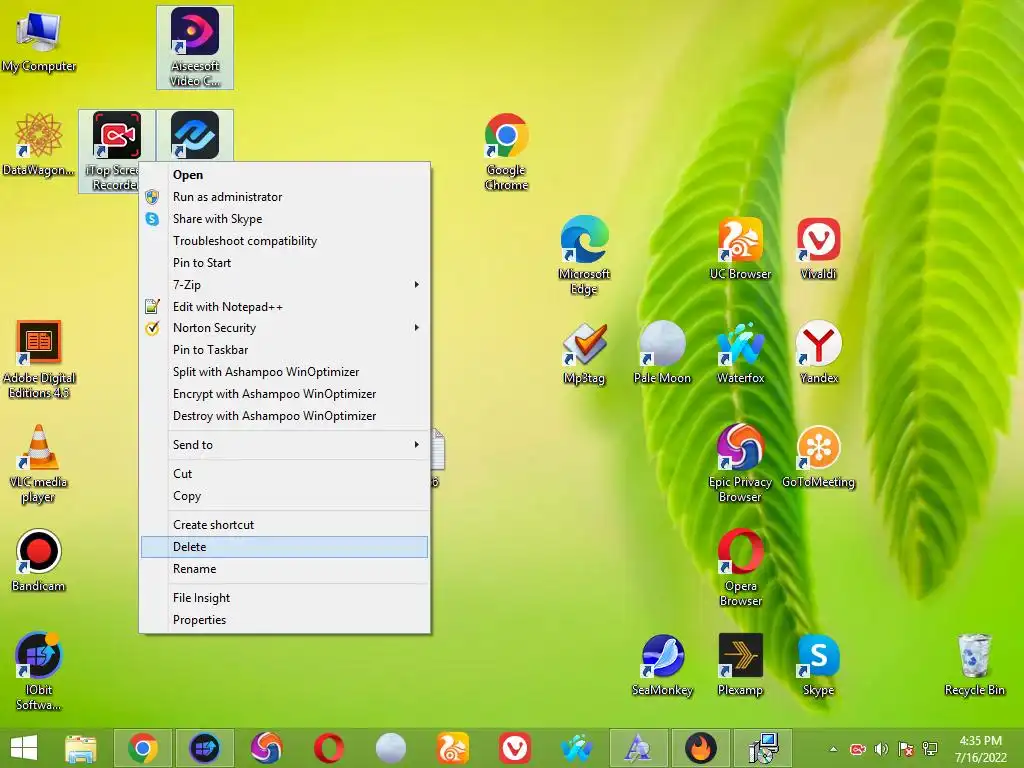Select the IObit Software desktop shortcut
This screenshot has height=768, width=1024.
click(x=39, y=671)
